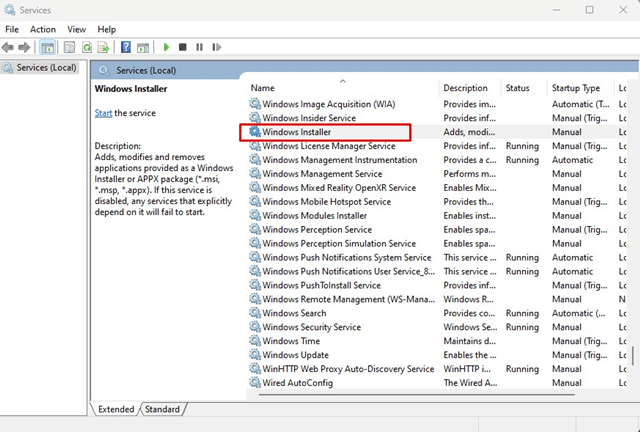Click the Start the service link

(103, 113)
